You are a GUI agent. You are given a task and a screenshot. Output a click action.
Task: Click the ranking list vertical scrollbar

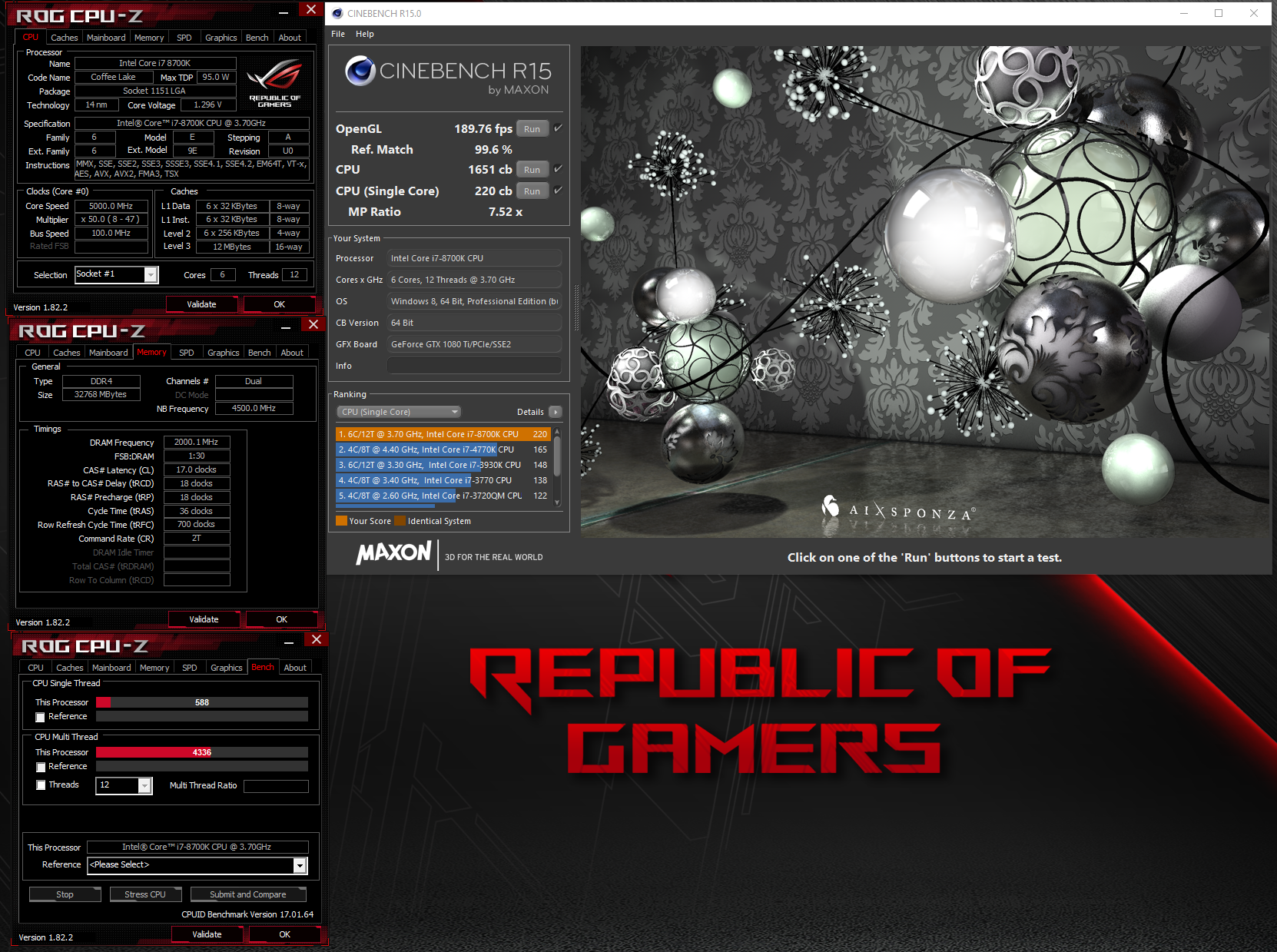pos(558,467)
